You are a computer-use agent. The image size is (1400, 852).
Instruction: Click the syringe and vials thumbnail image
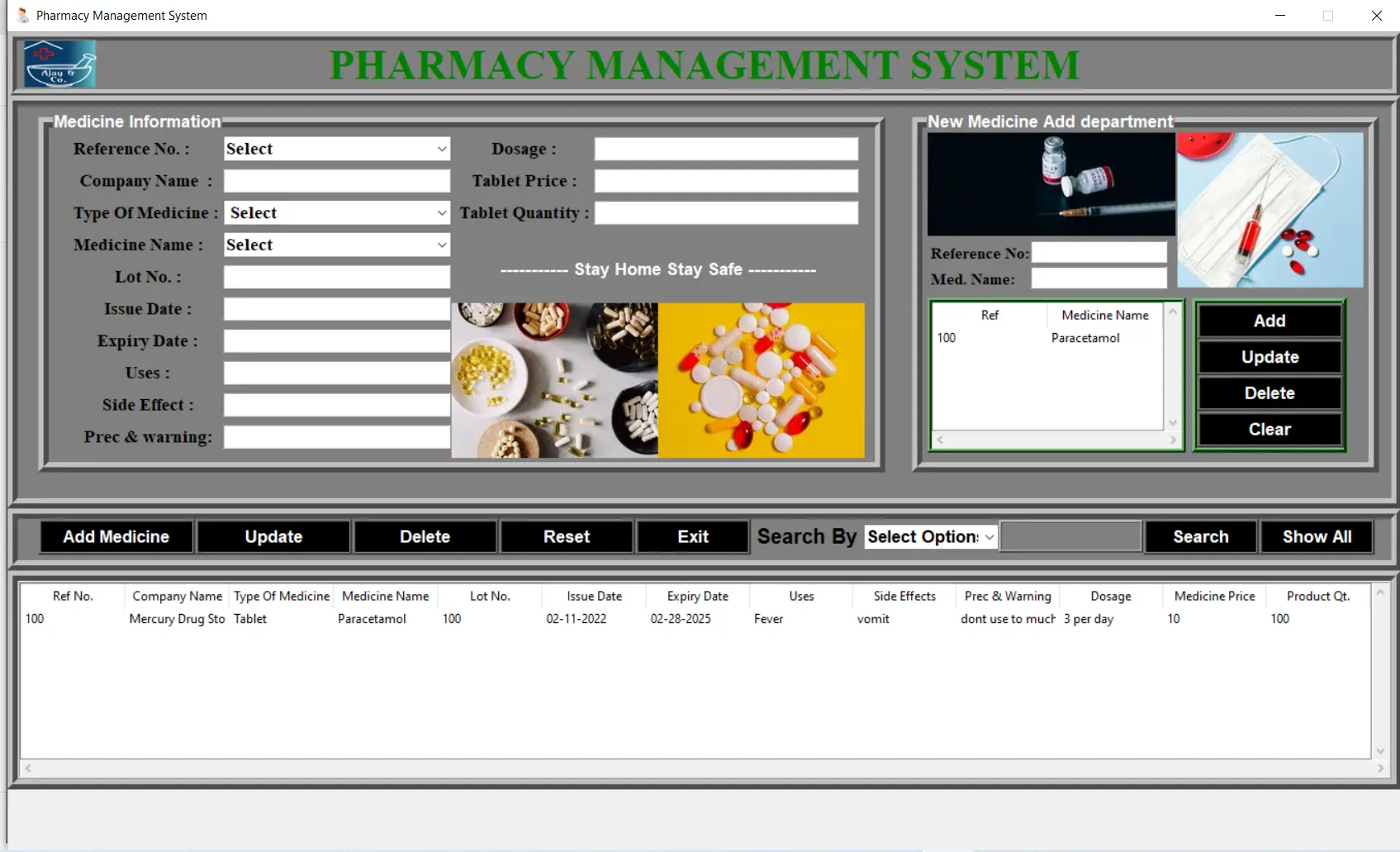coord(1050,183)
